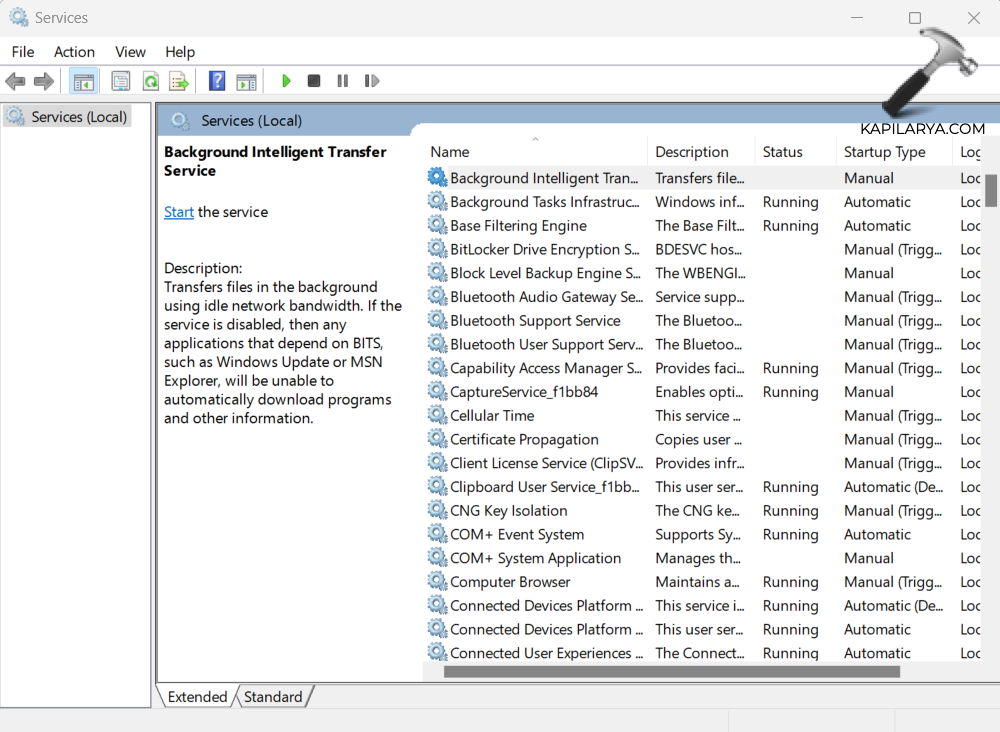Screen dimensions: 1000x732
Task: Click the Back arrow in toolbar
Action: [x=15, y=81]
